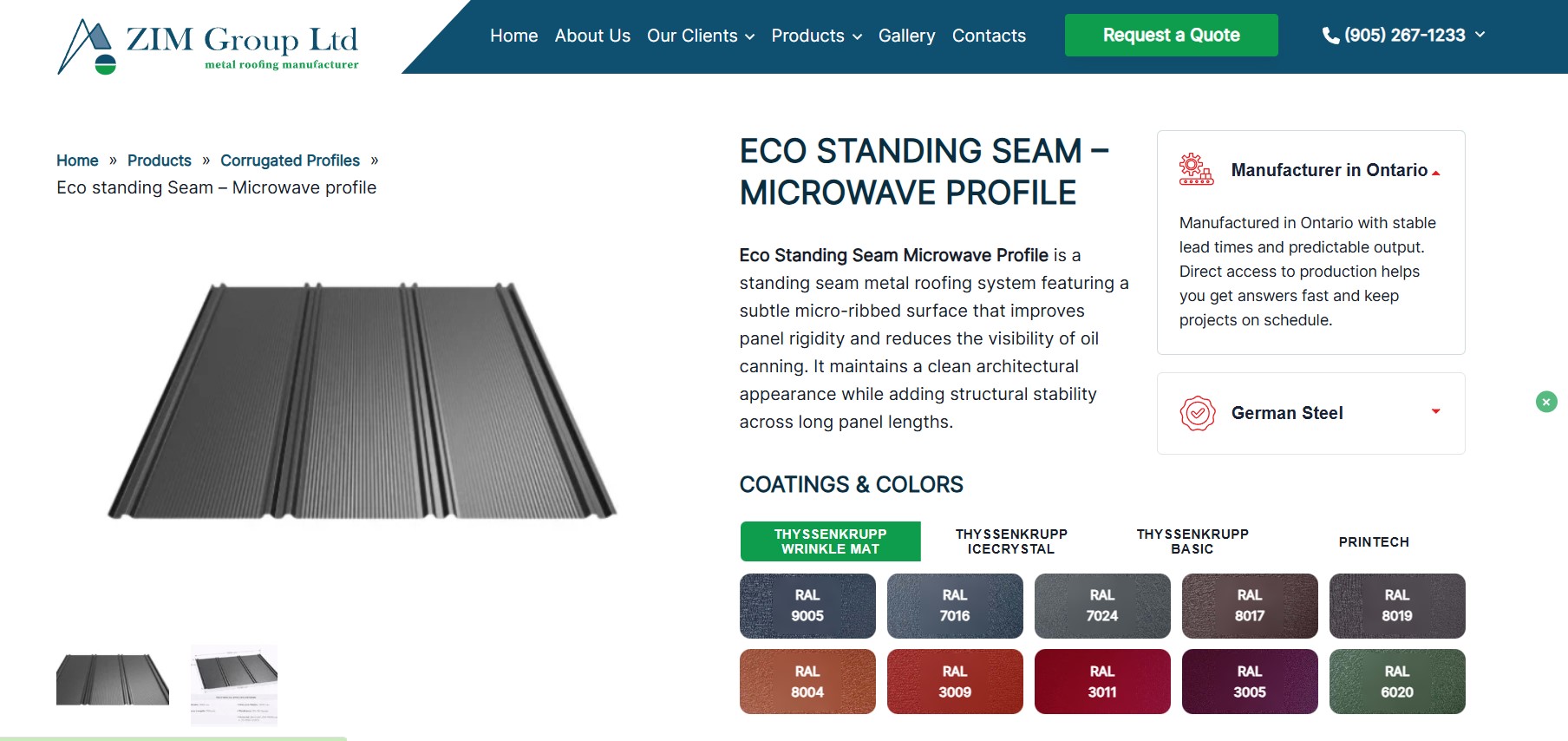Click the Request a Quote button
Viewport: 1568px width, 741px height.
[1171, 36]
